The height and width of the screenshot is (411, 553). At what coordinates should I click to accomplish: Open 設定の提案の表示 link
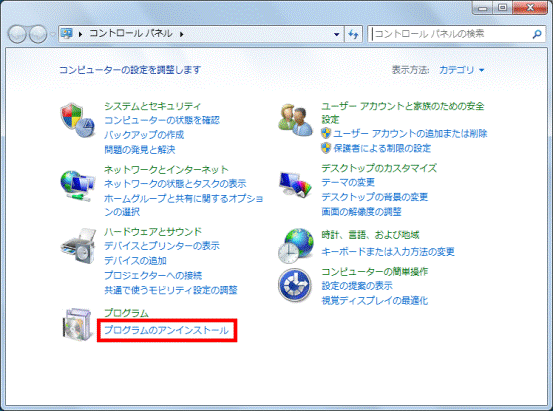click(357, 286)
